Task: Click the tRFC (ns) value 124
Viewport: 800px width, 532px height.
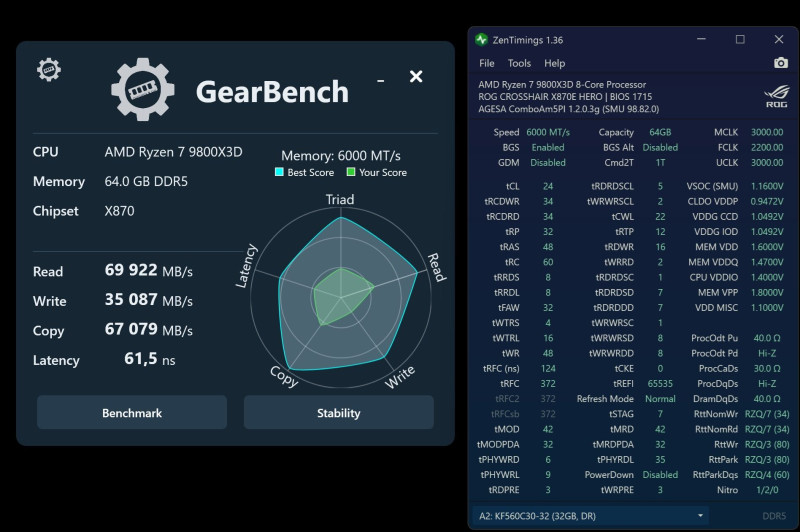Action: pos(548,368)
